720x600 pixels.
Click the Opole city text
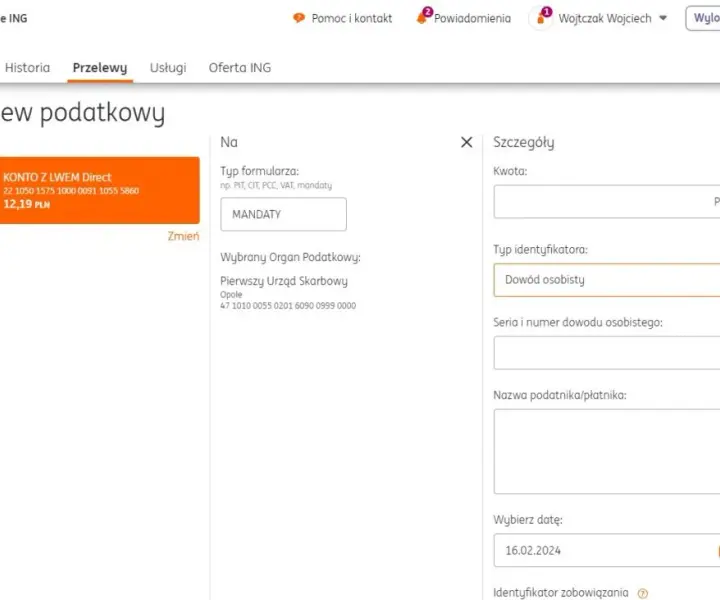pos(231,295)
